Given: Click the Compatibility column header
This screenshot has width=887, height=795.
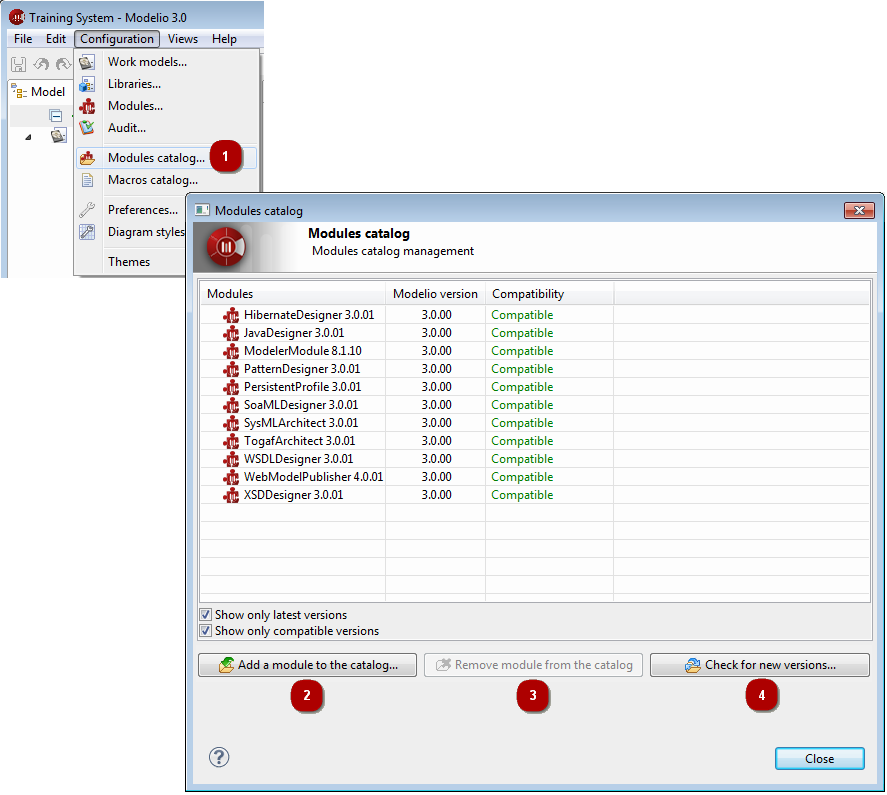Looking at the screenshot, I should [549, 294].
